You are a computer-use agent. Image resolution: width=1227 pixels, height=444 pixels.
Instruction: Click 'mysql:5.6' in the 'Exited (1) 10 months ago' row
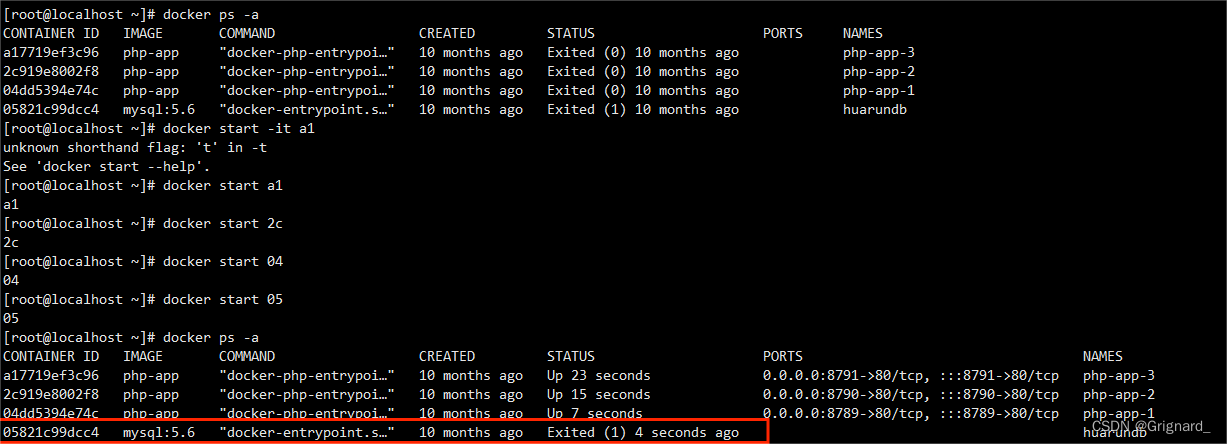159,109
